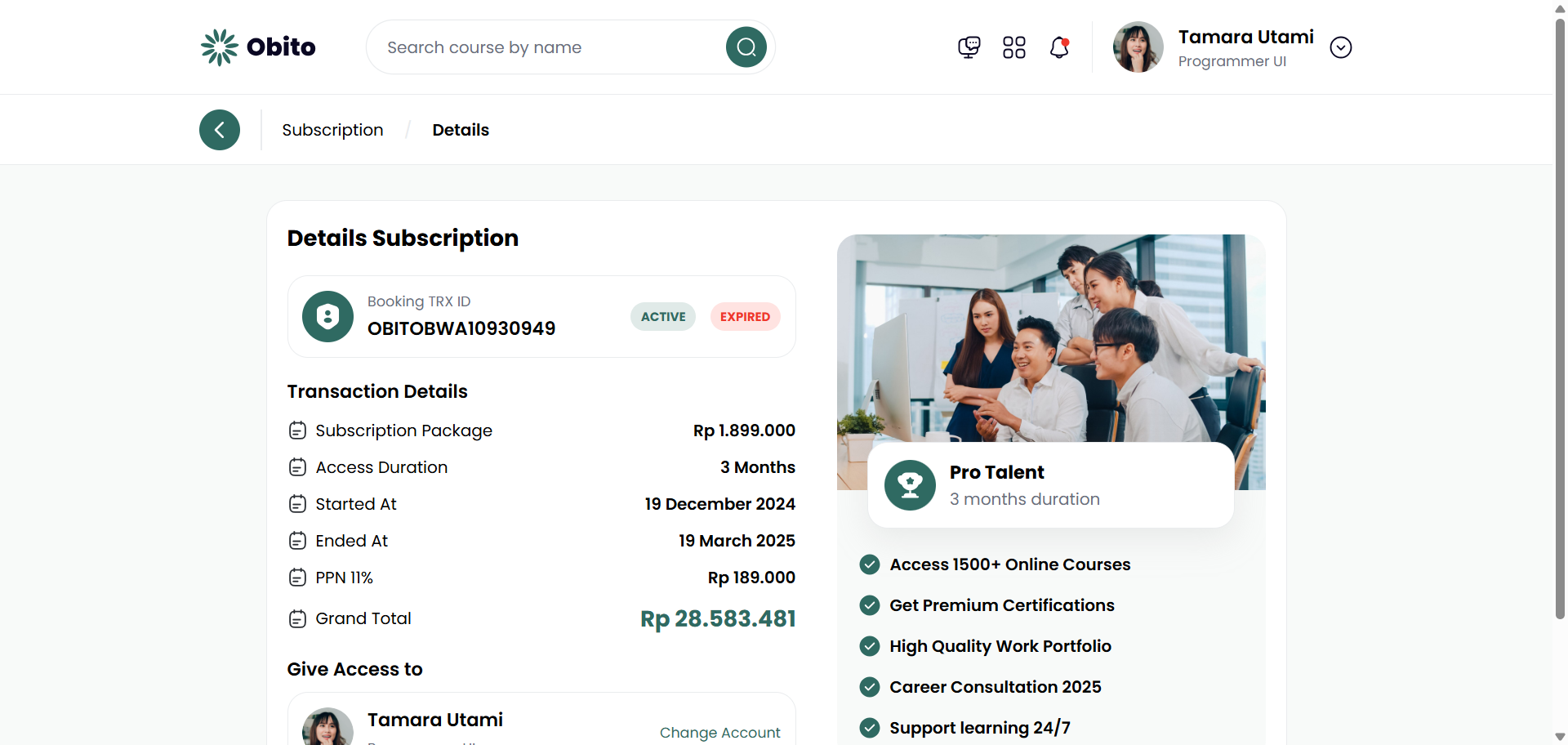Select the Details breadcrumb item
The image size is (1568, 745).
(x=461, y=130)
